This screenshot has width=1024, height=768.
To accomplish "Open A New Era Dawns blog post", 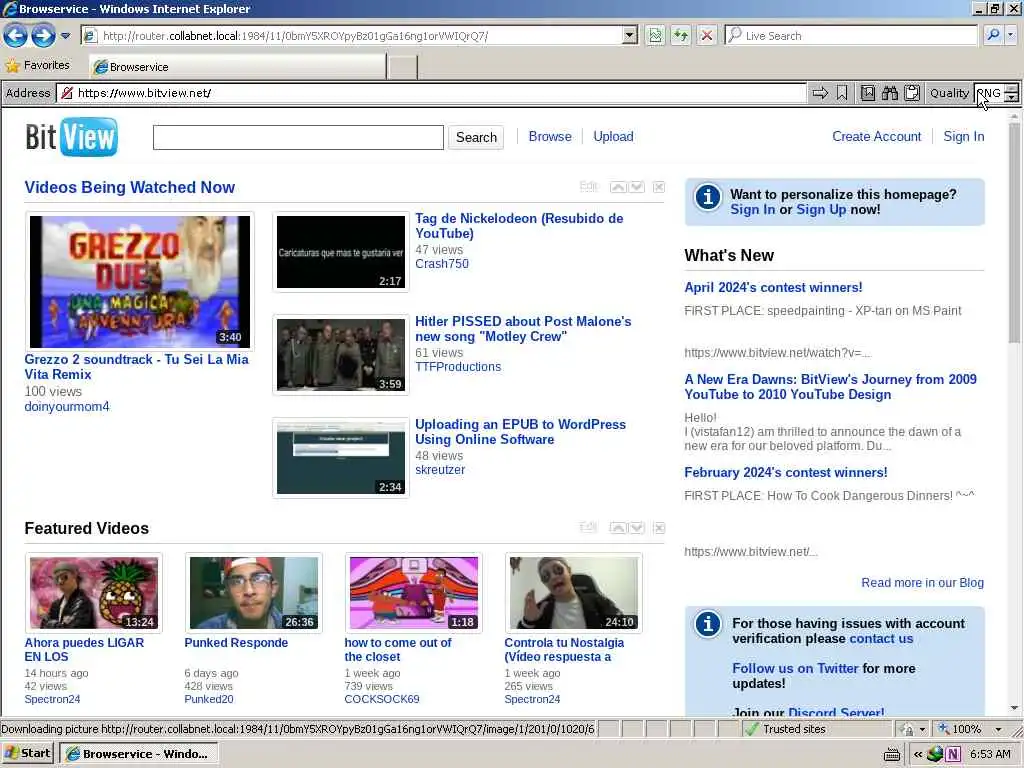I will pyautogui.click(x=831, y=387).
